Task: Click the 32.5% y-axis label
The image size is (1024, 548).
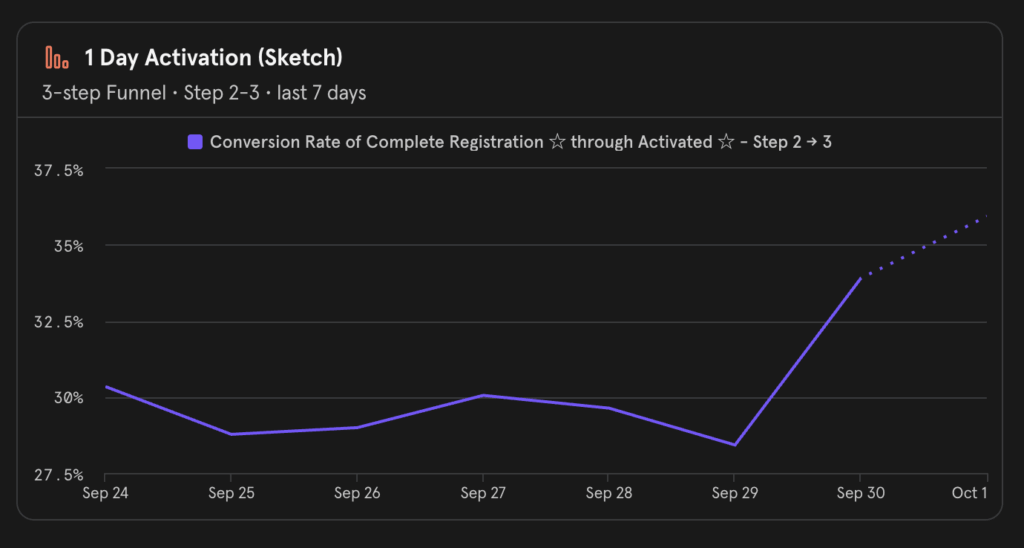Action: (57, 322)
